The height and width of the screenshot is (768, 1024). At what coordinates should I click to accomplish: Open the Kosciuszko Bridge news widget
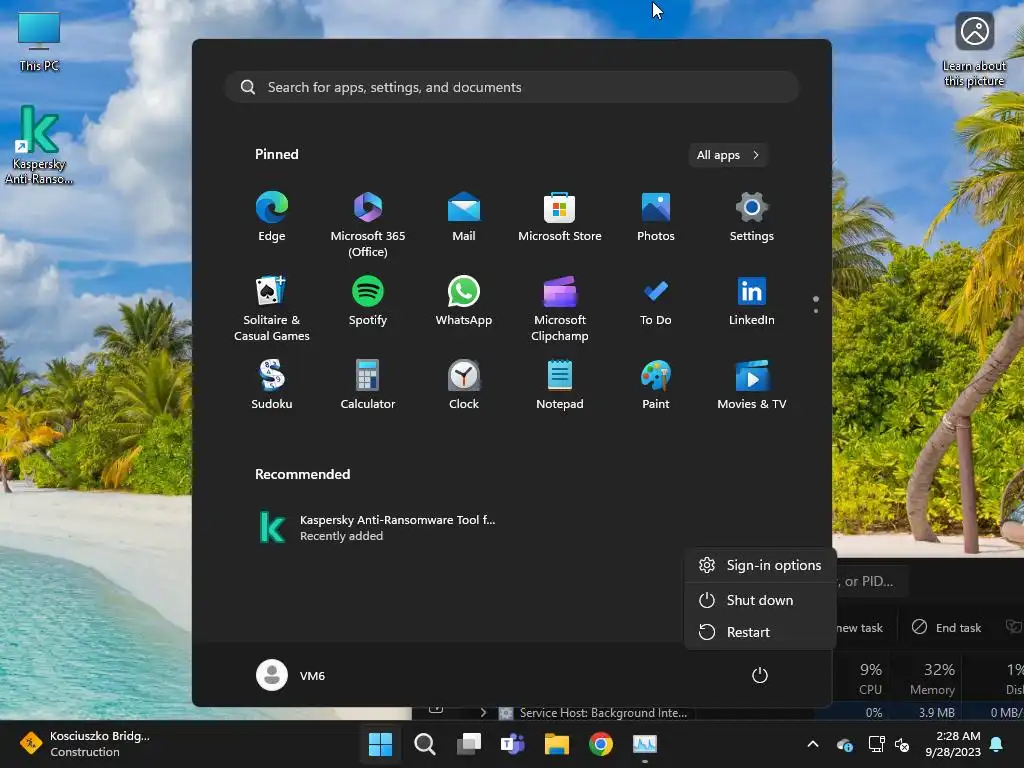pos(85,744)
